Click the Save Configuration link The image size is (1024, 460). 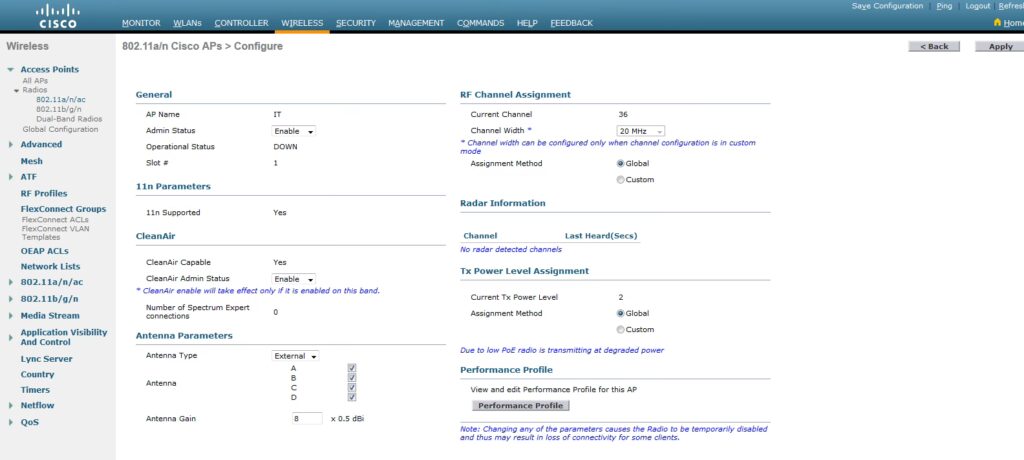pos(887,6)
